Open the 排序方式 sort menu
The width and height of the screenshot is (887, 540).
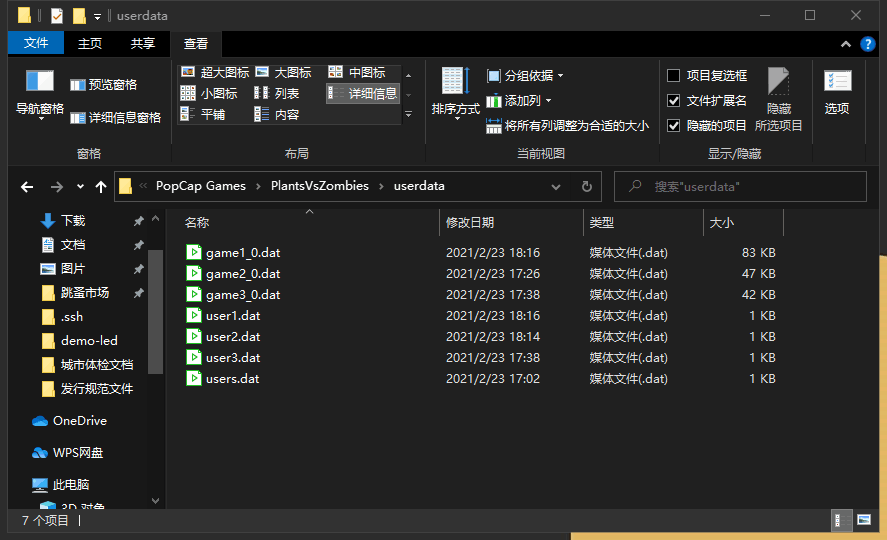click(455, 94)
